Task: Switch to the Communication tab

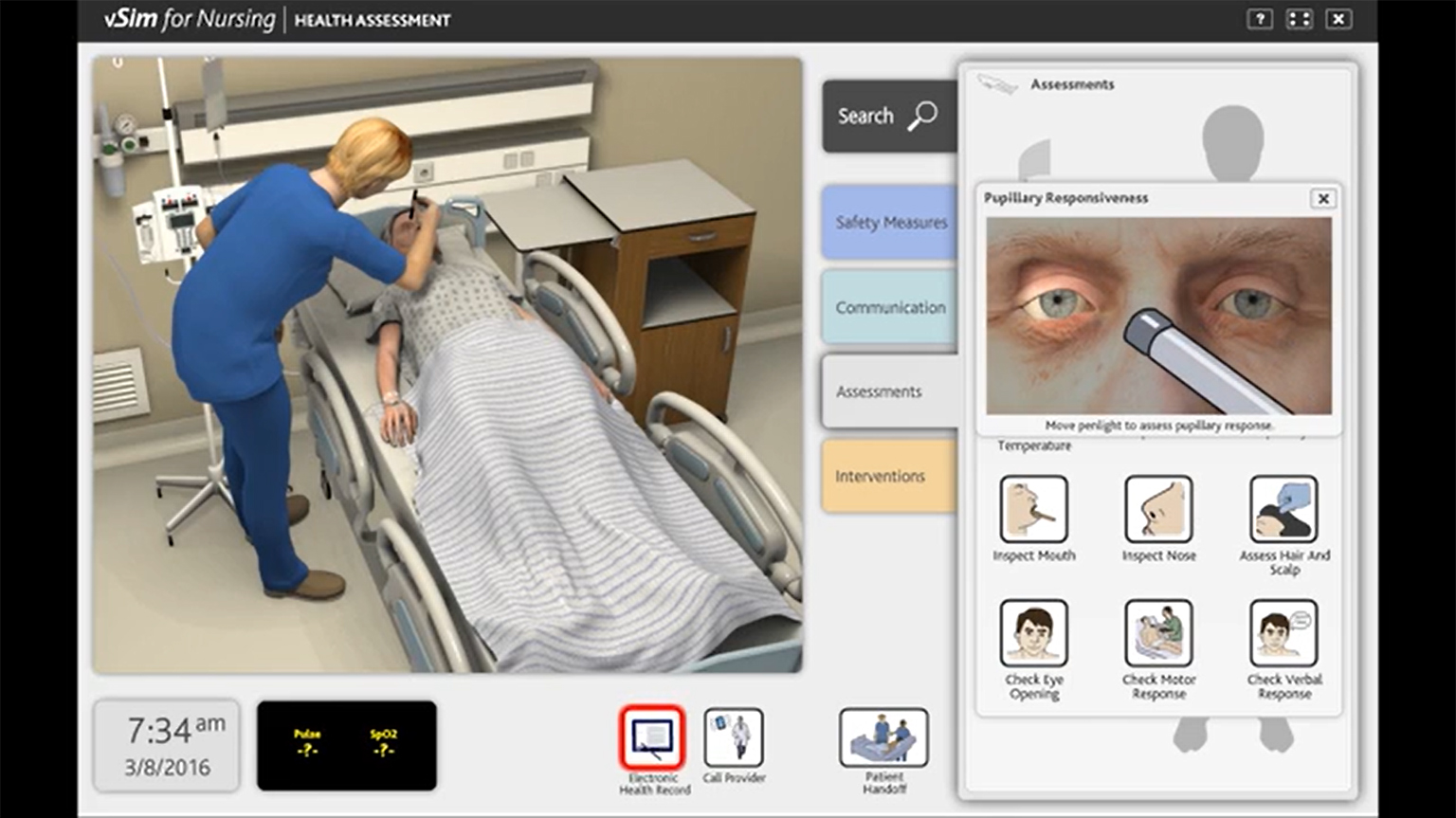Action: 889,307
